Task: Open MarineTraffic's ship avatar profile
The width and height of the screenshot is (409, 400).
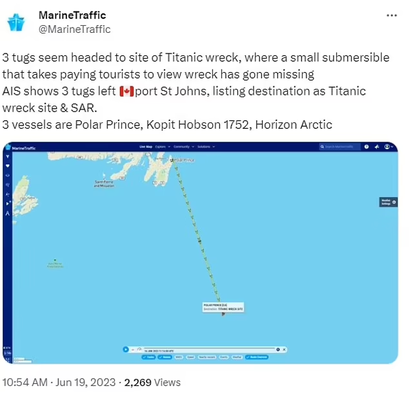Action: 16,22
